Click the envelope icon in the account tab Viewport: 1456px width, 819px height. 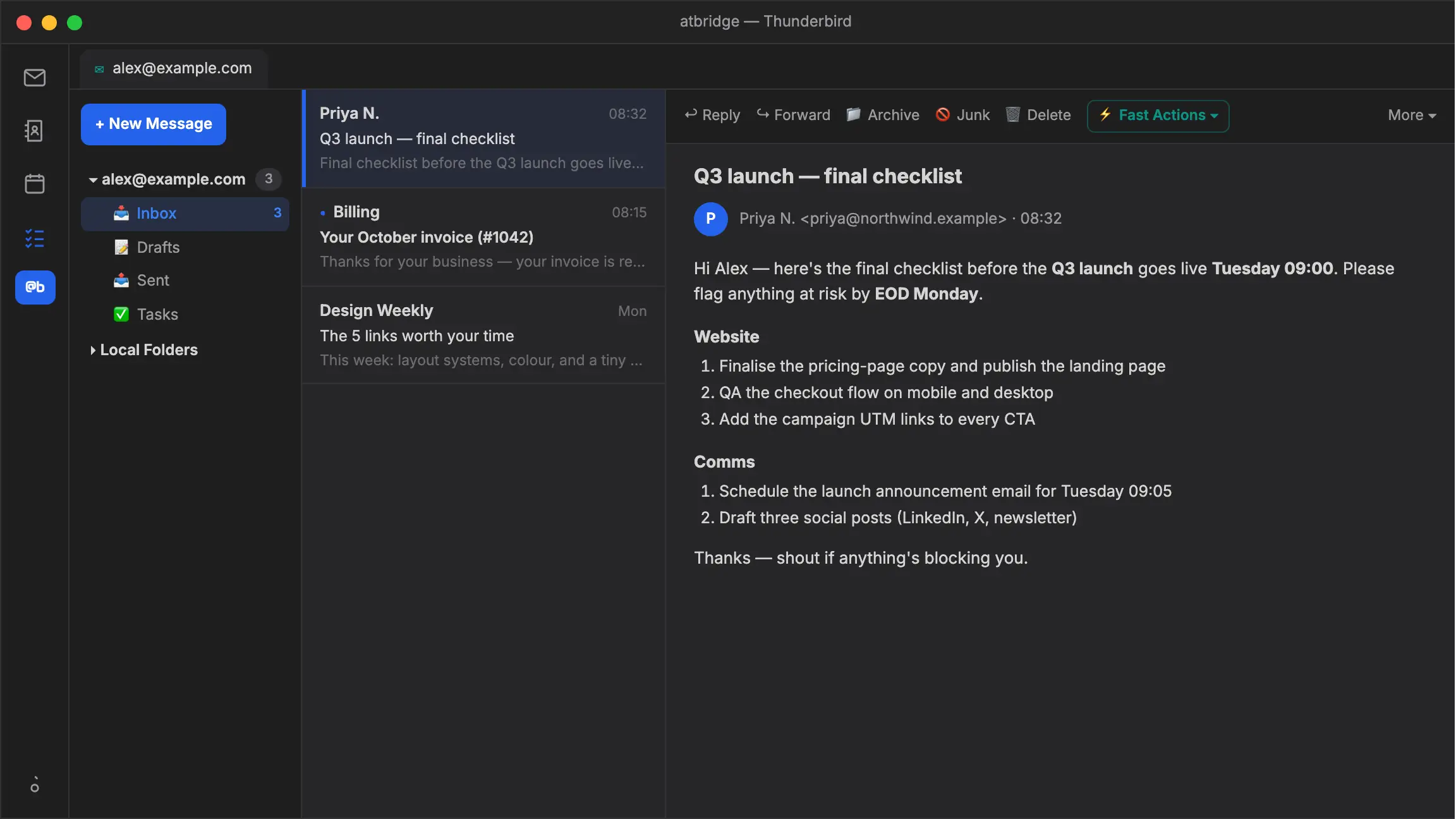coord(99,69)
